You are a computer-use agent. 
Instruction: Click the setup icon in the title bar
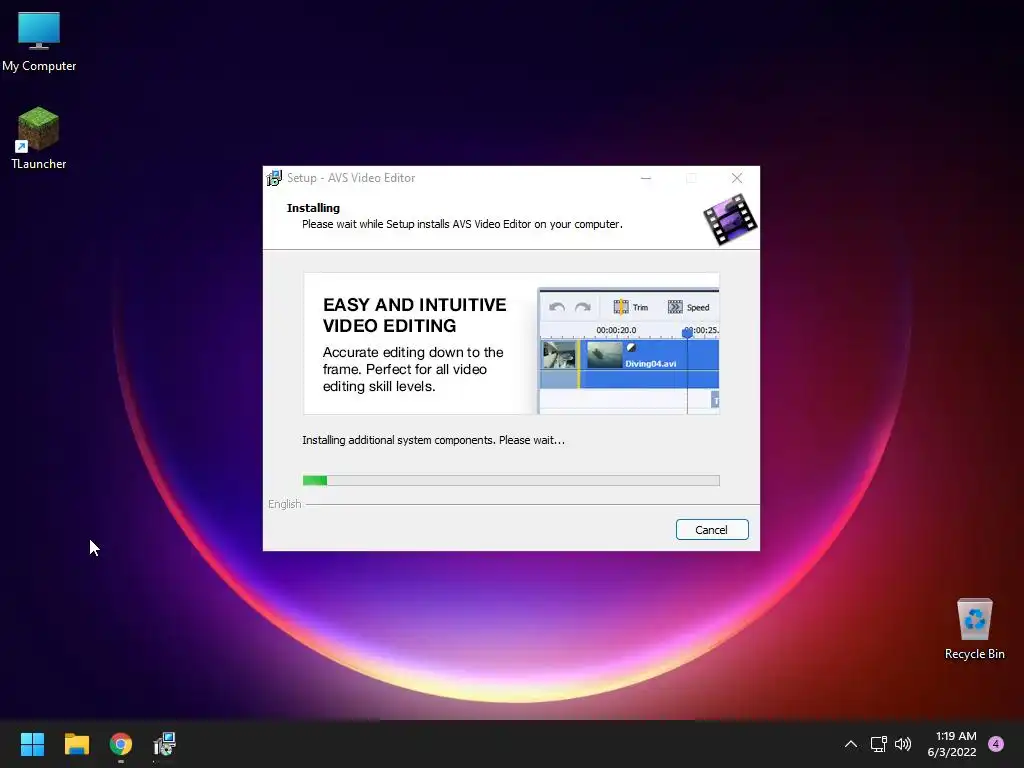(274, 178)
